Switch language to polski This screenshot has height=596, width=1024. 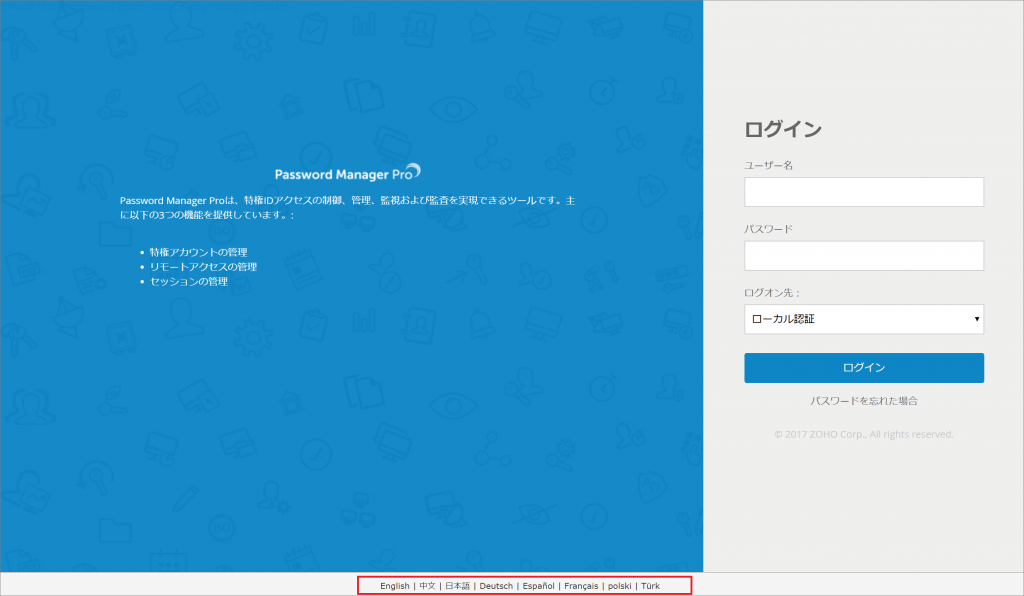tap(619, 586)
